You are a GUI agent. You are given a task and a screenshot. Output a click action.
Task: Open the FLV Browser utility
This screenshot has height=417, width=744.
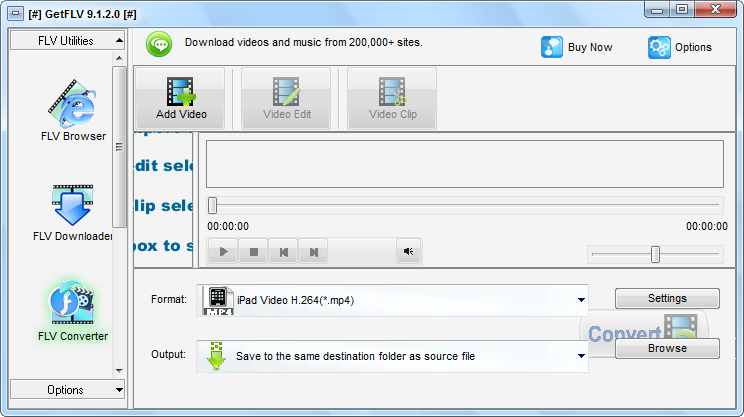coord(73,110)
